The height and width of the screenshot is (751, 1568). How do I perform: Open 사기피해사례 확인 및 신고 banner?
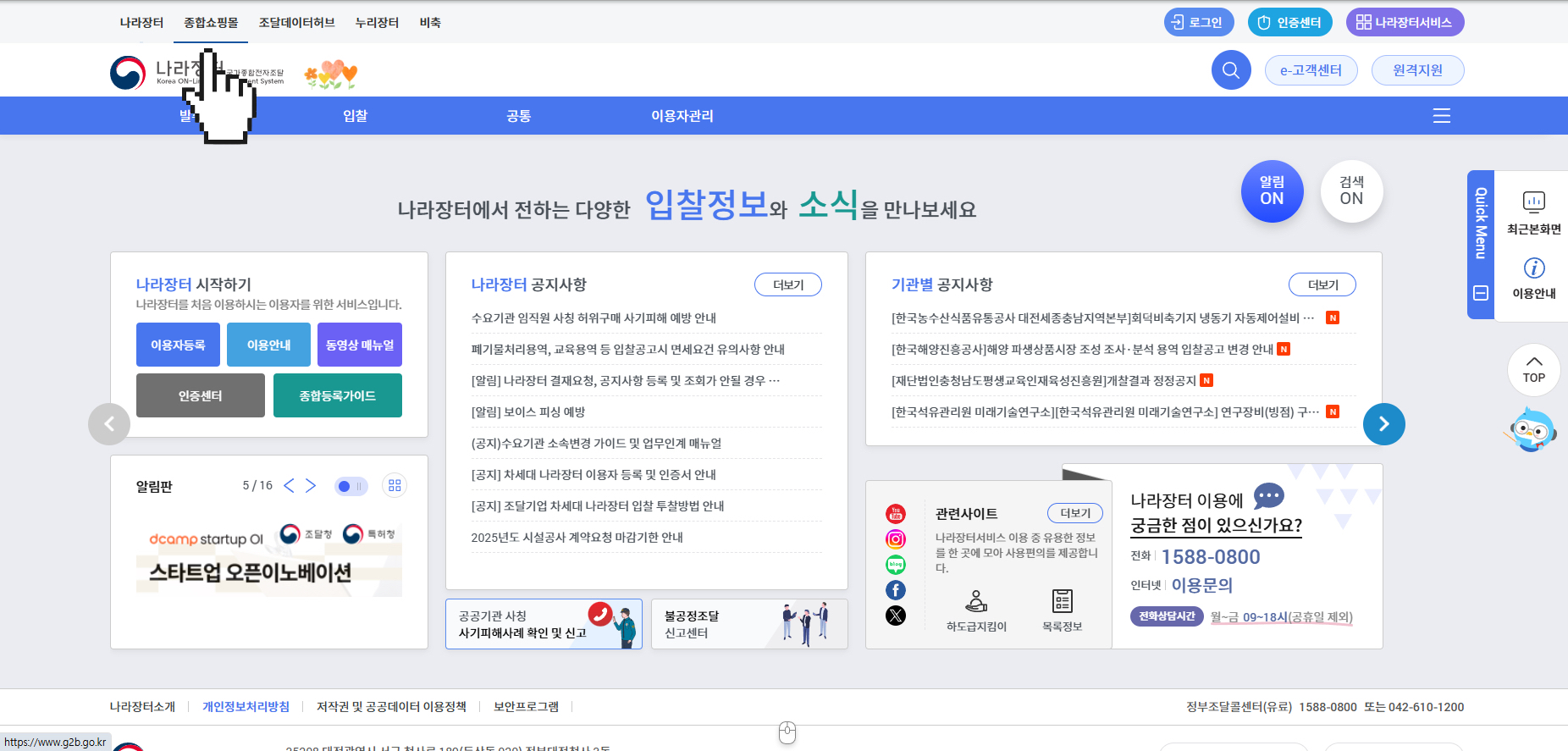click(x=544, y=624)
